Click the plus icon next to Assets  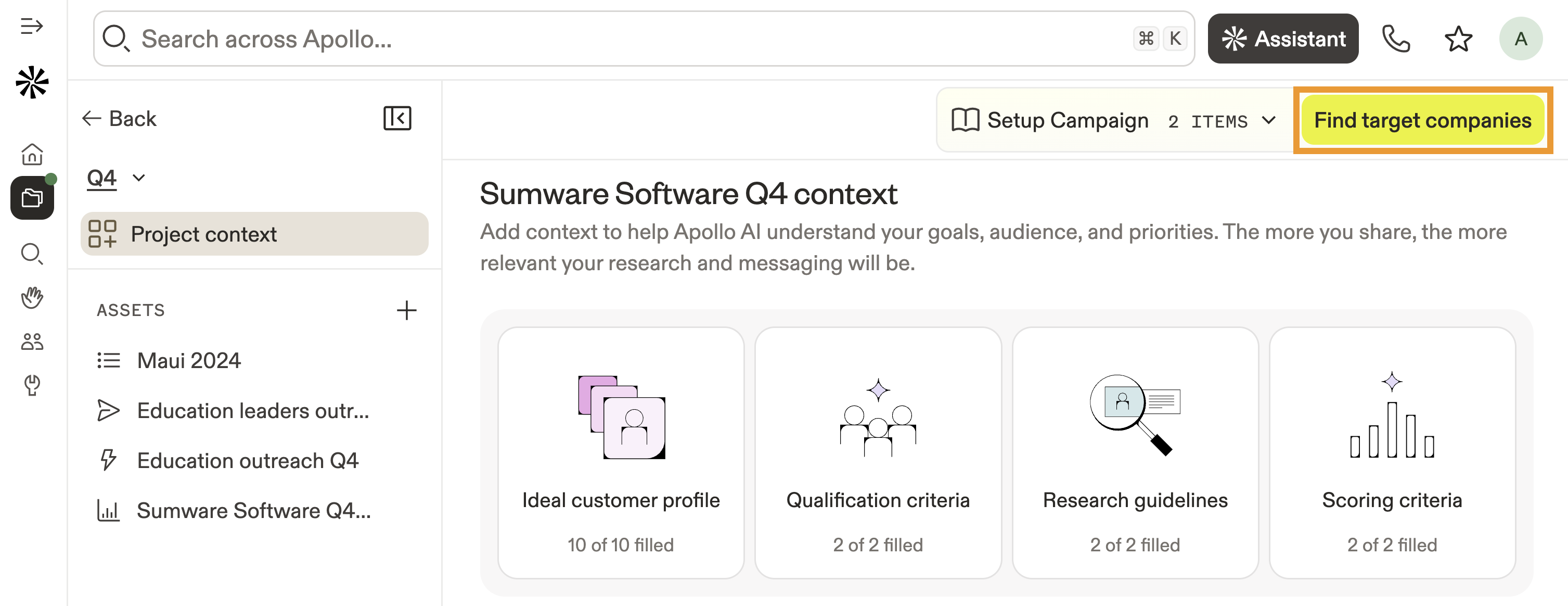click(x=407, y=310)
